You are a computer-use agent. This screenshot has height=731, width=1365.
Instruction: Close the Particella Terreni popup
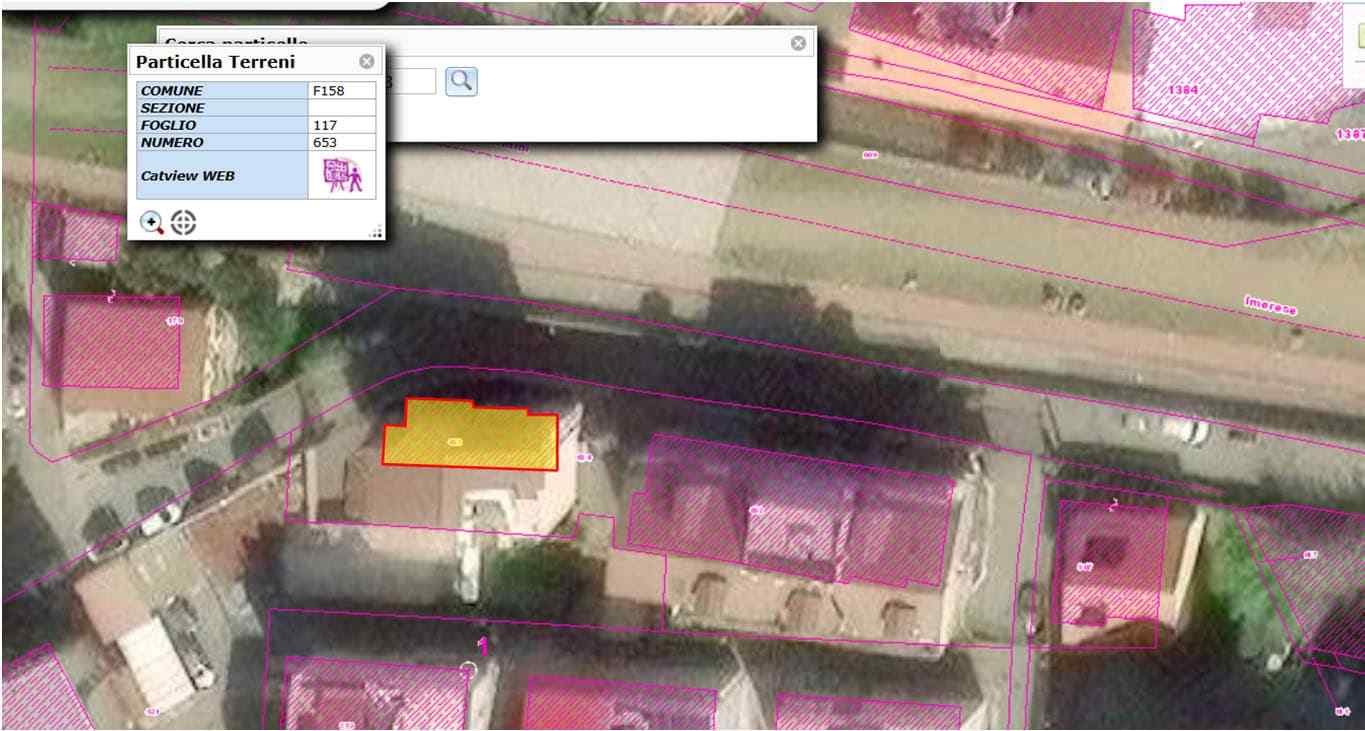click(x=367, y=62)
